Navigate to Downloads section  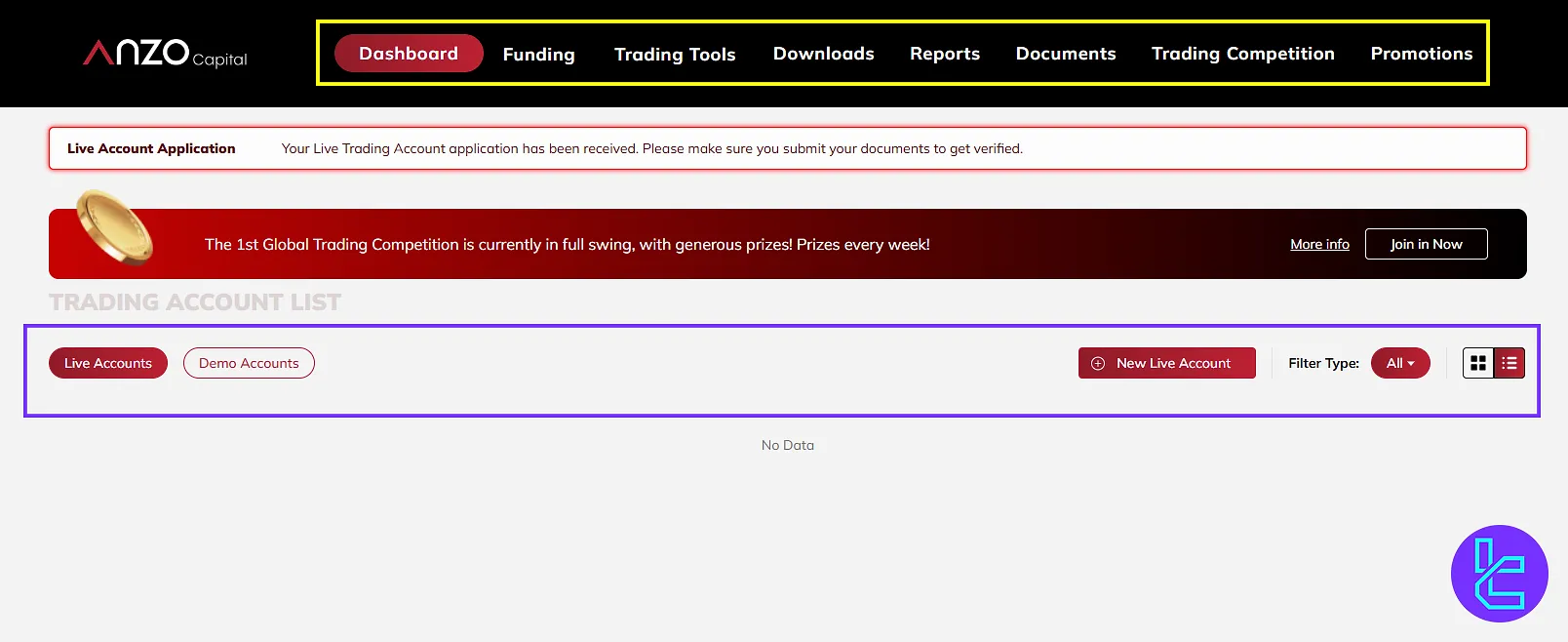click(823, 54)
